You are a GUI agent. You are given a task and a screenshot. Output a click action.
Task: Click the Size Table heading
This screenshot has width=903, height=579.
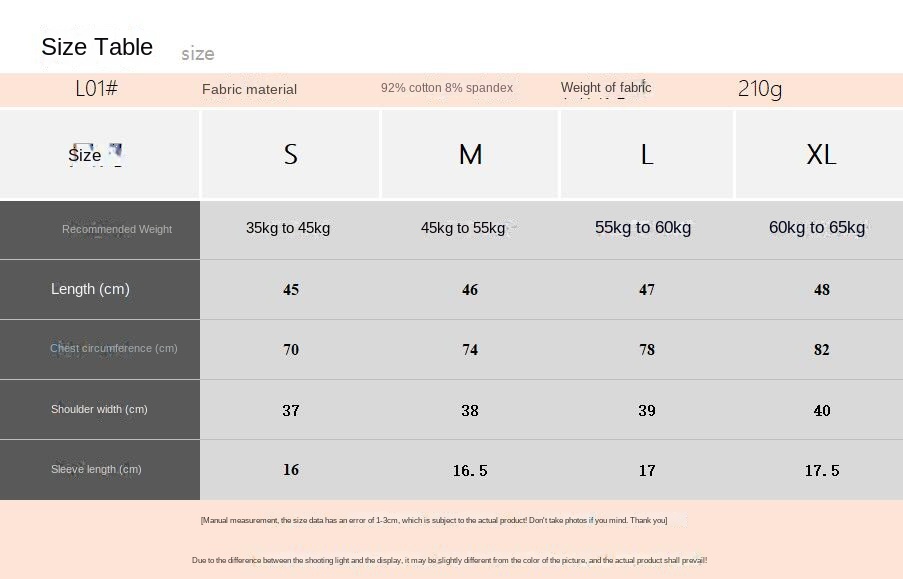[97, 47]
